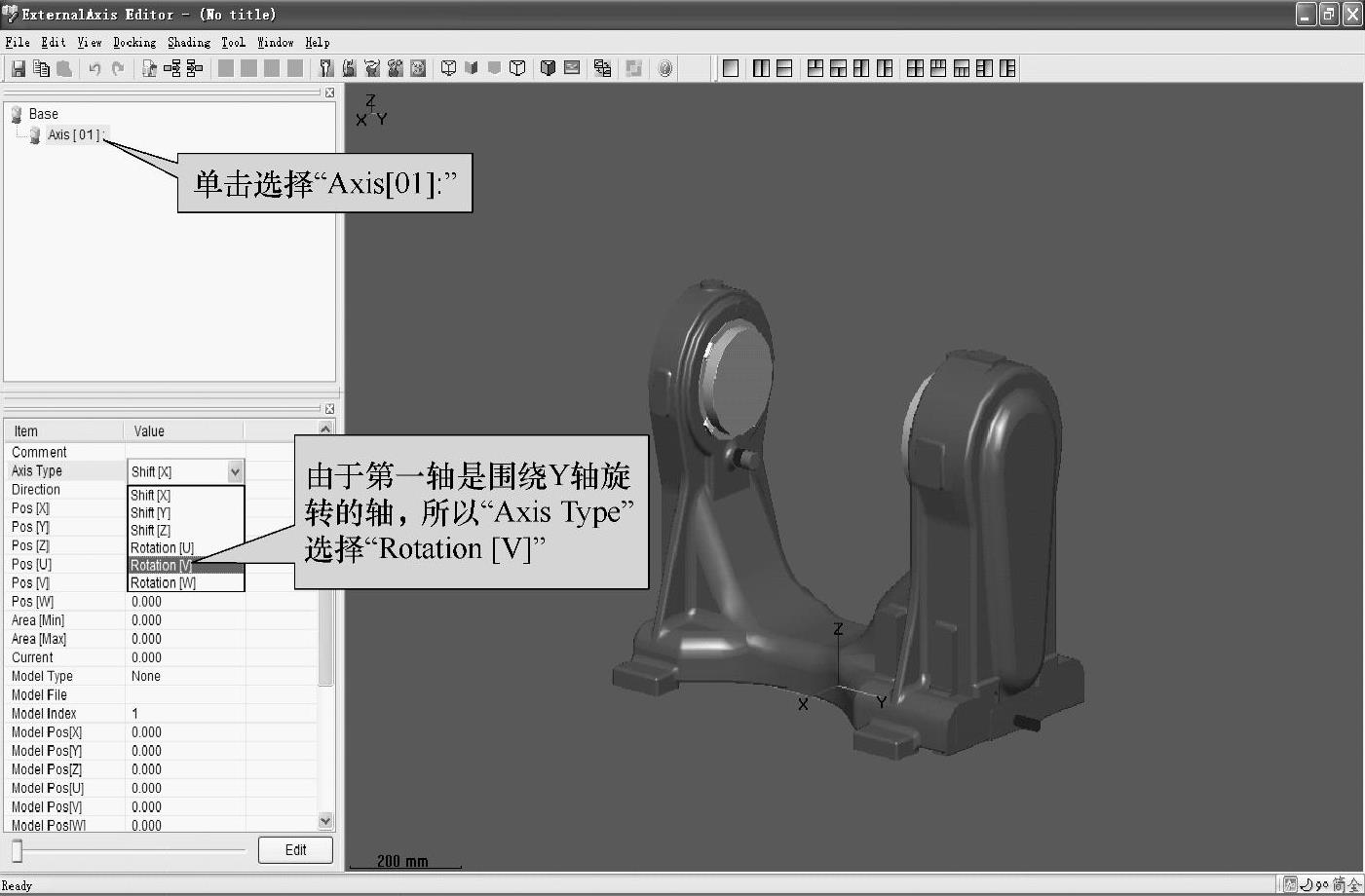Open the Help menu
The width and height of the screenshot is (1365, 896).
pos(318,42)
